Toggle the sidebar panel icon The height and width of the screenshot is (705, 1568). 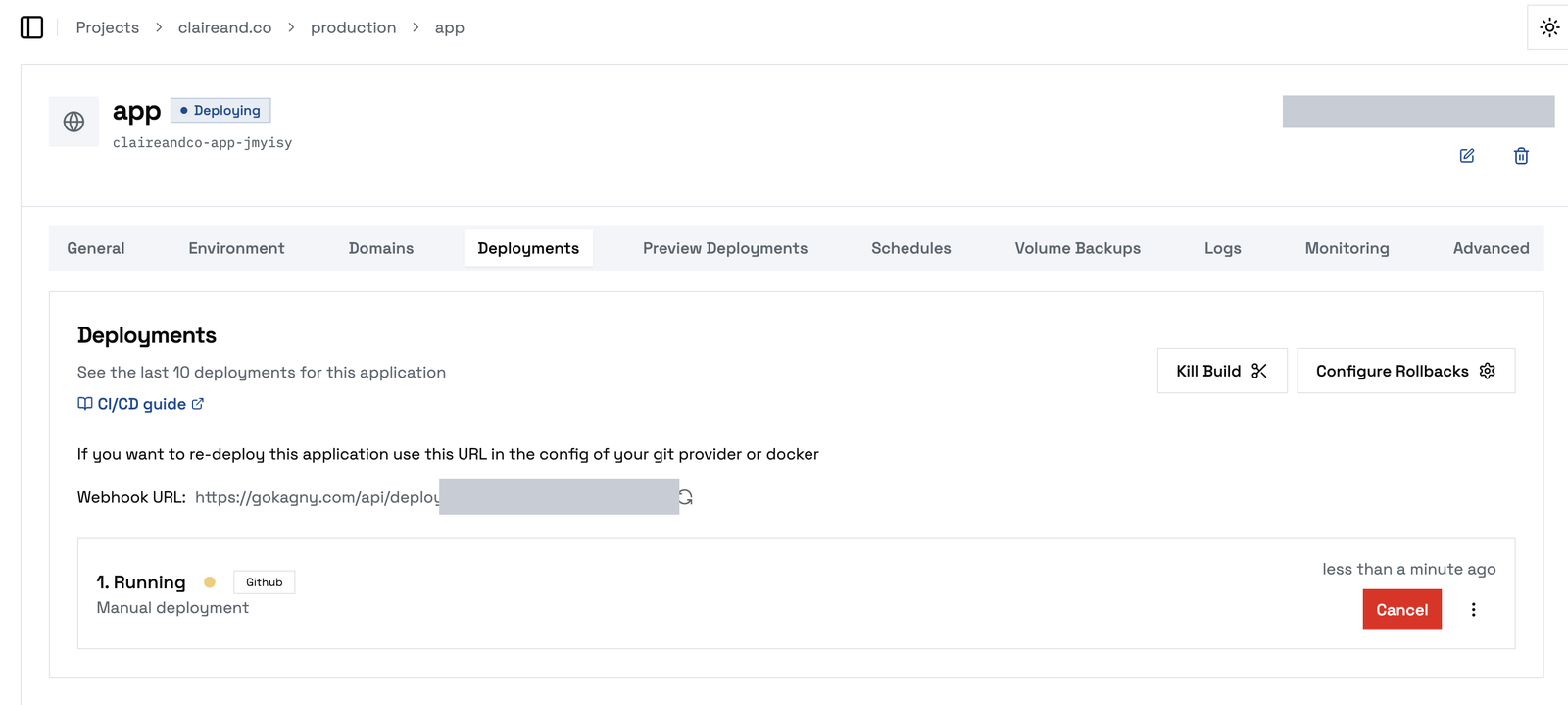(x=31, y=27)
